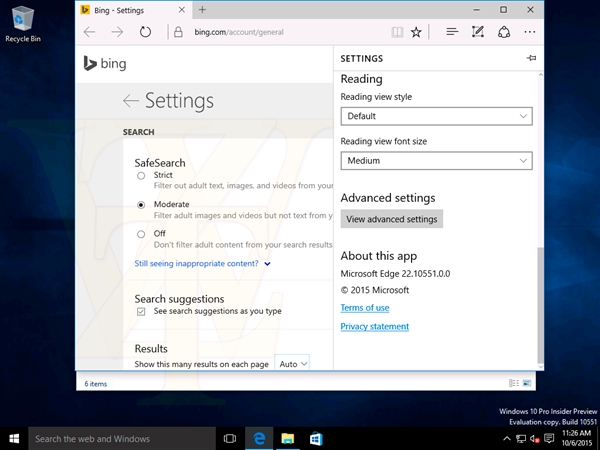Expand Reading view font size dropdown
Image resolution: width=600 pixels, height=450 pixels.
click(x=436, y=160)
